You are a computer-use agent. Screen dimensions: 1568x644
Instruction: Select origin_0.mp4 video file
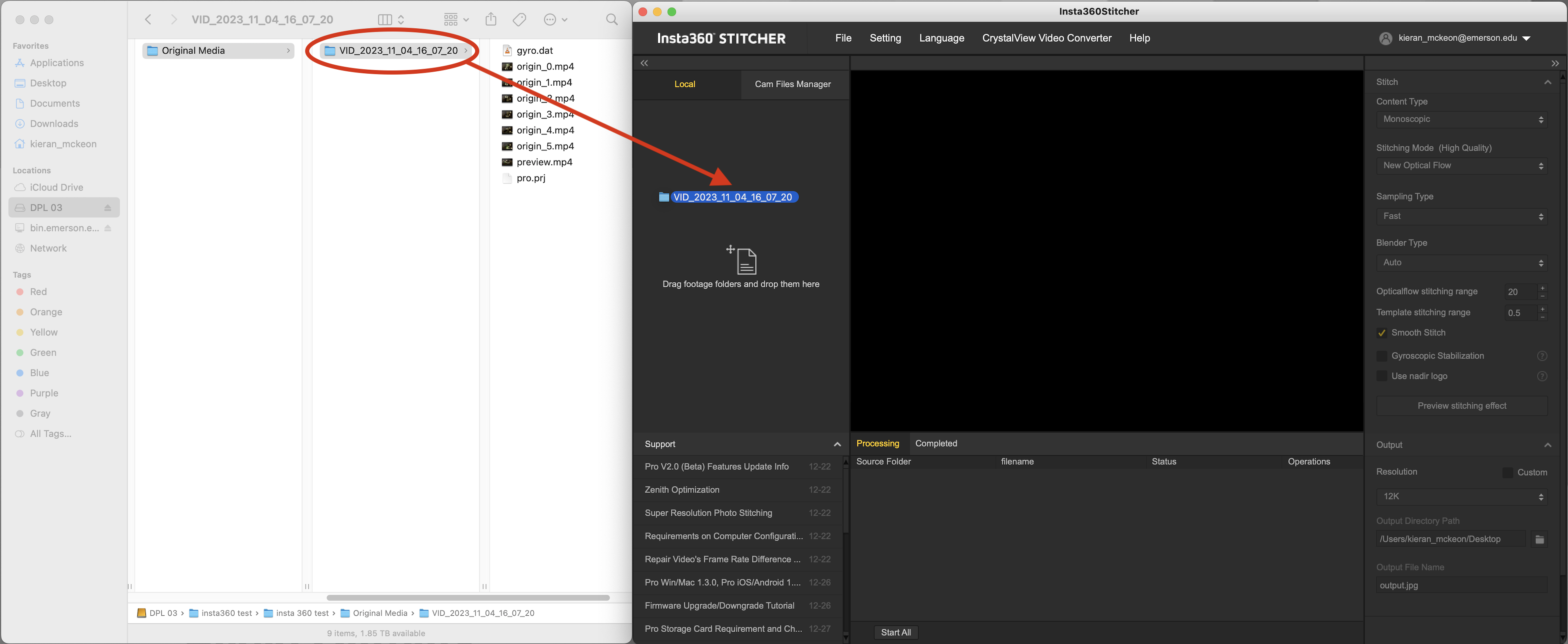click(x=545, y=66)
